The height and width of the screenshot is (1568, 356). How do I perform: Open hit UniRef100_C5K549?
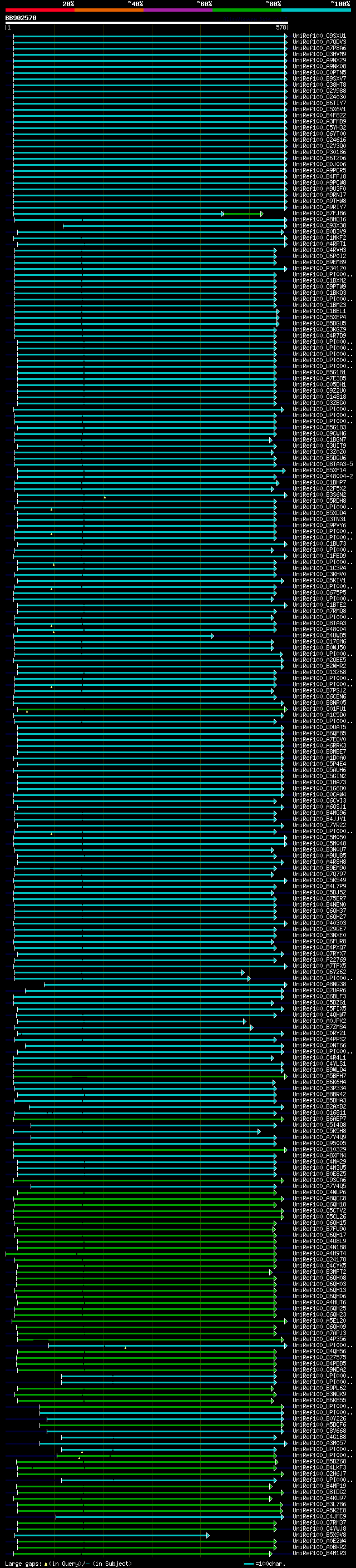pyautogui.click(x=319, y=880)
